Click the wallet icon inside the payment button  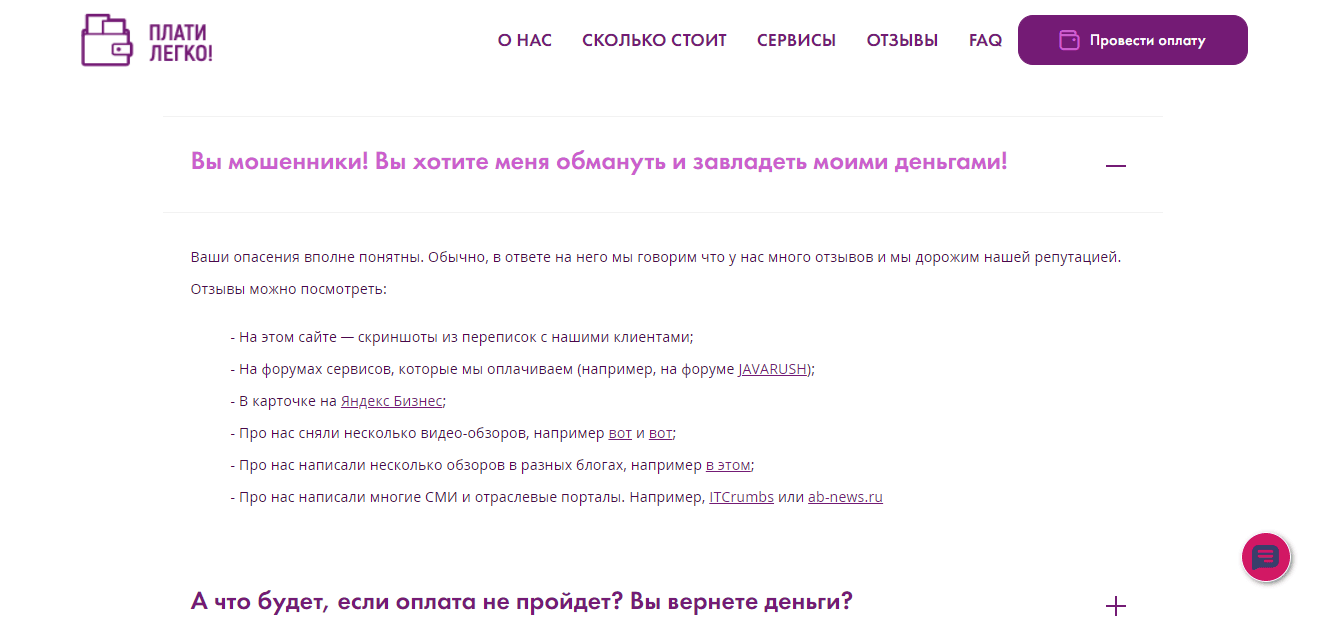1069,39
